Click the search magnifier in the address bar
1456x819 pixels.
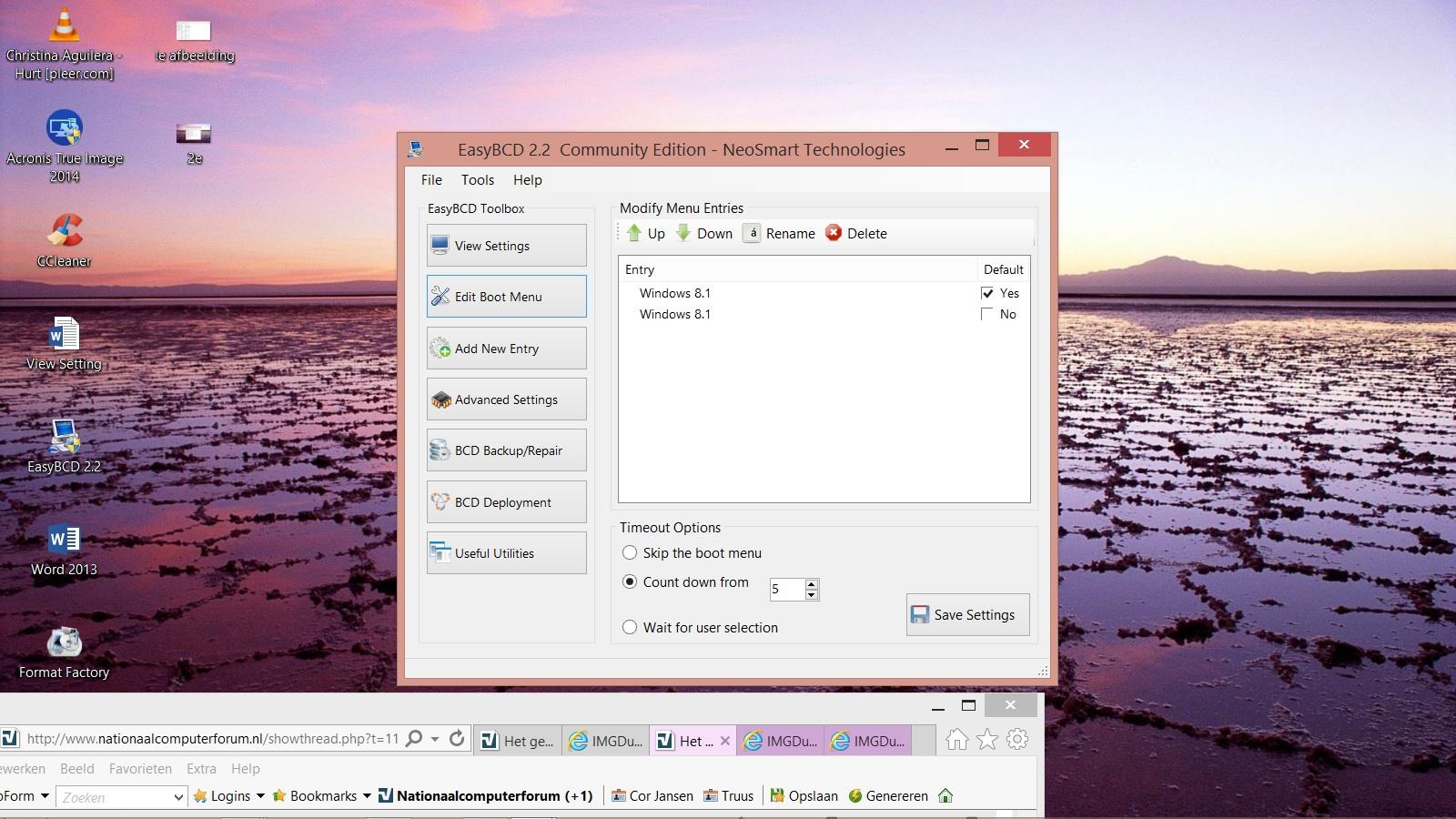click(414, 739)
